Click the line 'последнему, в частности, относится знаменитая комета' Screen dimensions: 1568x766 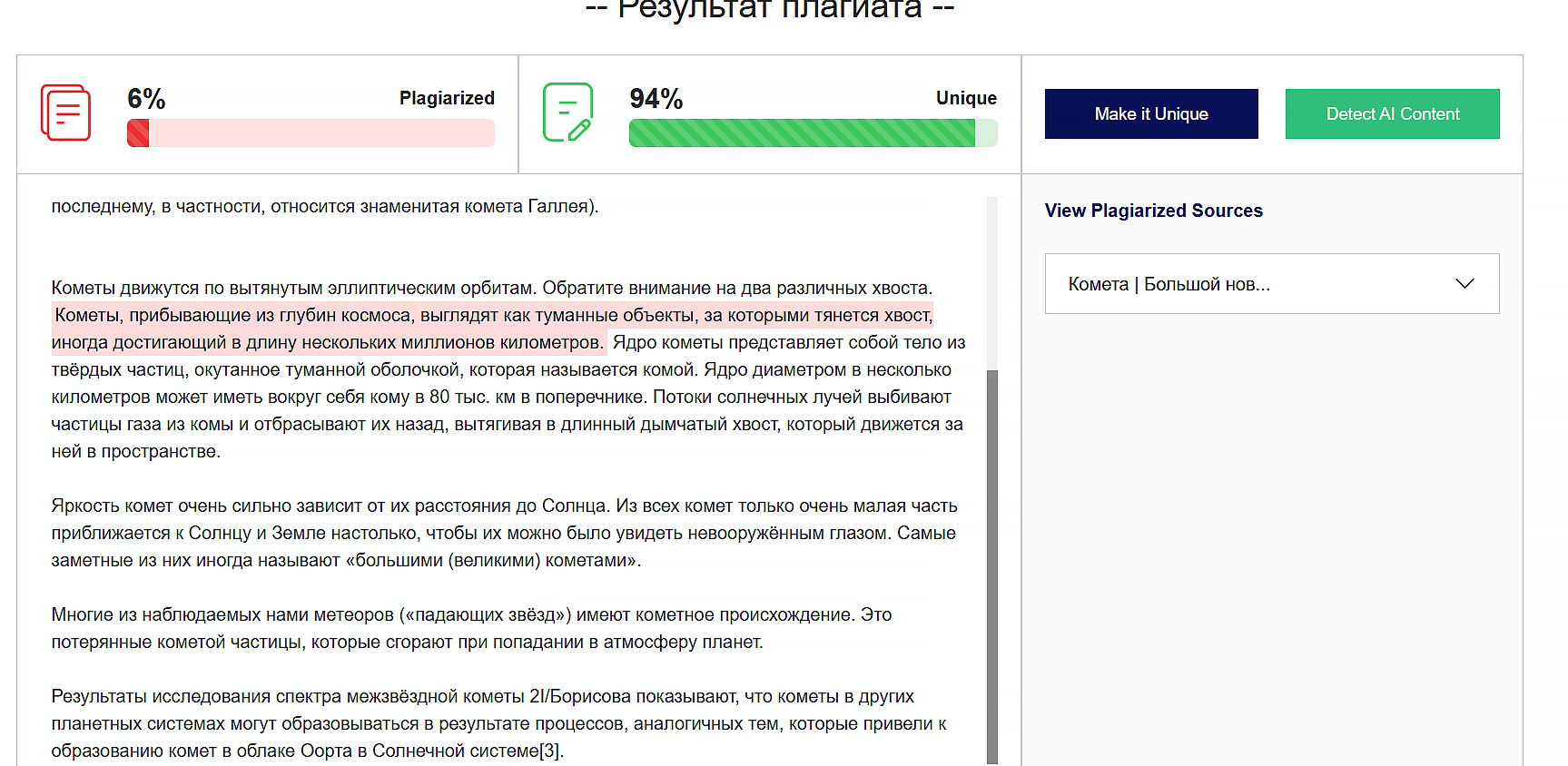tap(325, 206)
